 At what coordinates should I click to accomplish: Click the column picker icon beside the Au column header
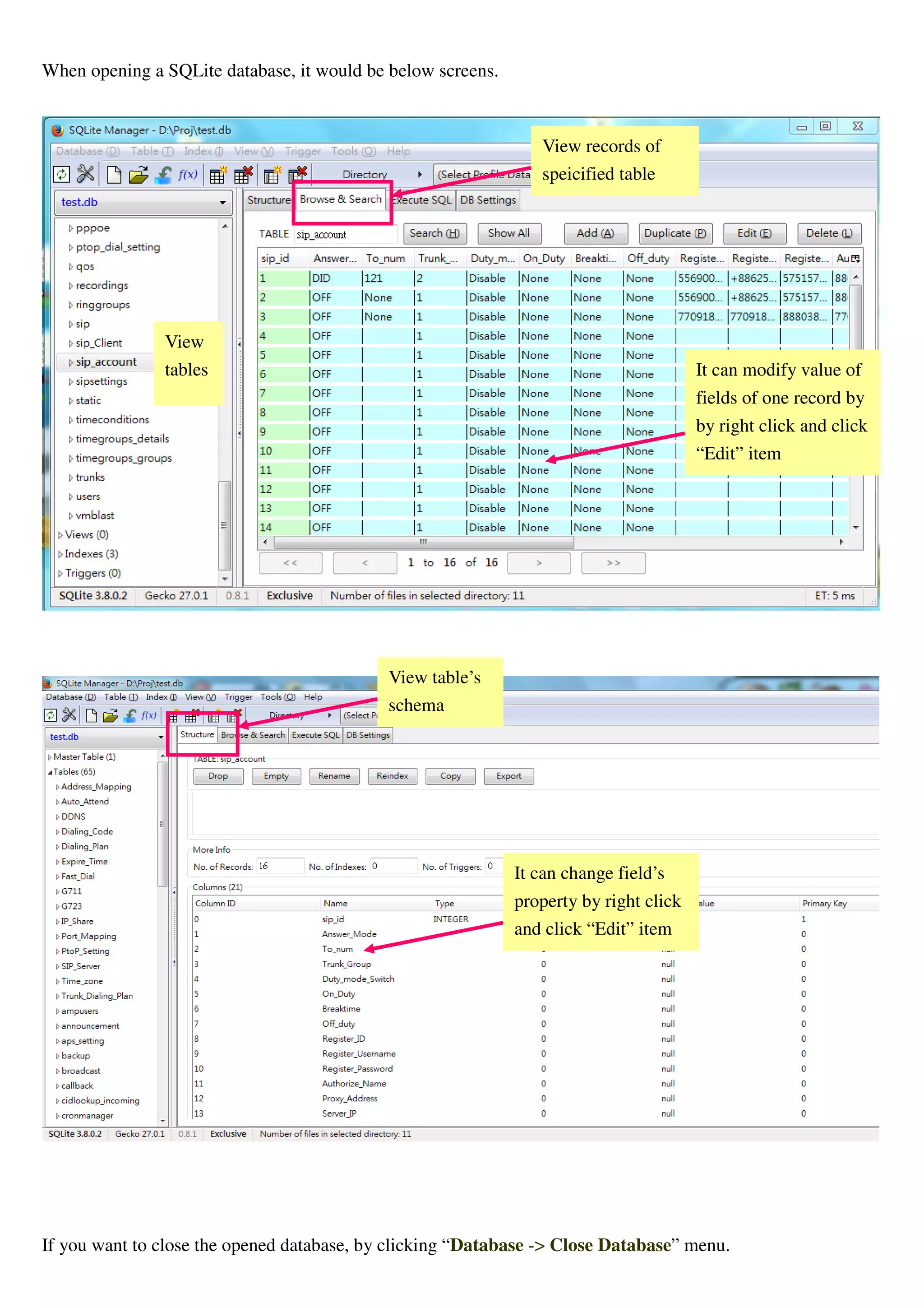click(x=855, y=259)
